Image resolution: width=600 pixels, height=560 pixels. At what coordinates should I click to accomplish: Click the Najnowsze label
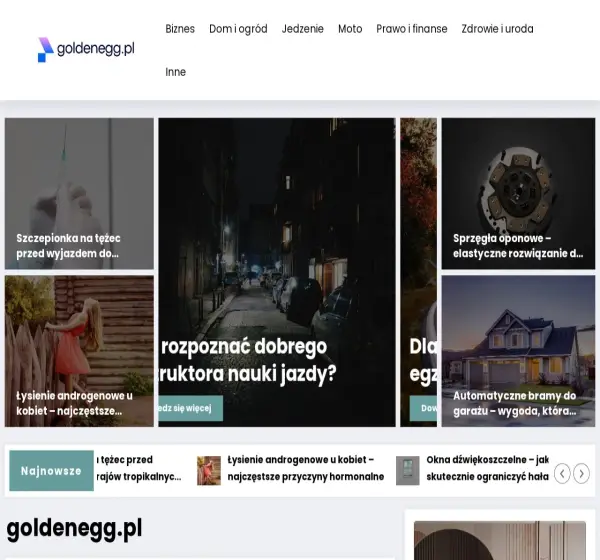[x=51, y=470]
